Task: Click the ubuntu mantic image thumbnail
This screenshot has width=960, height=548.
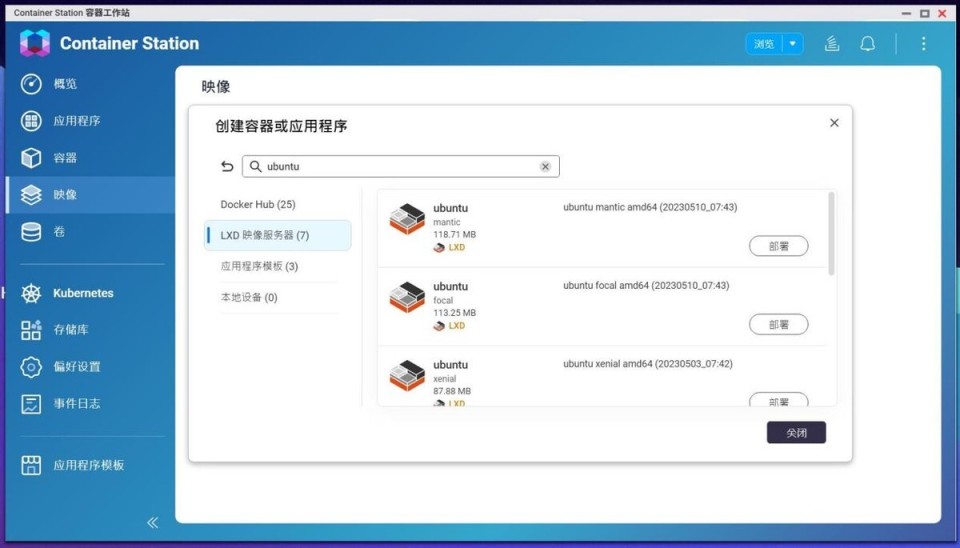Action: pos(407,219)
